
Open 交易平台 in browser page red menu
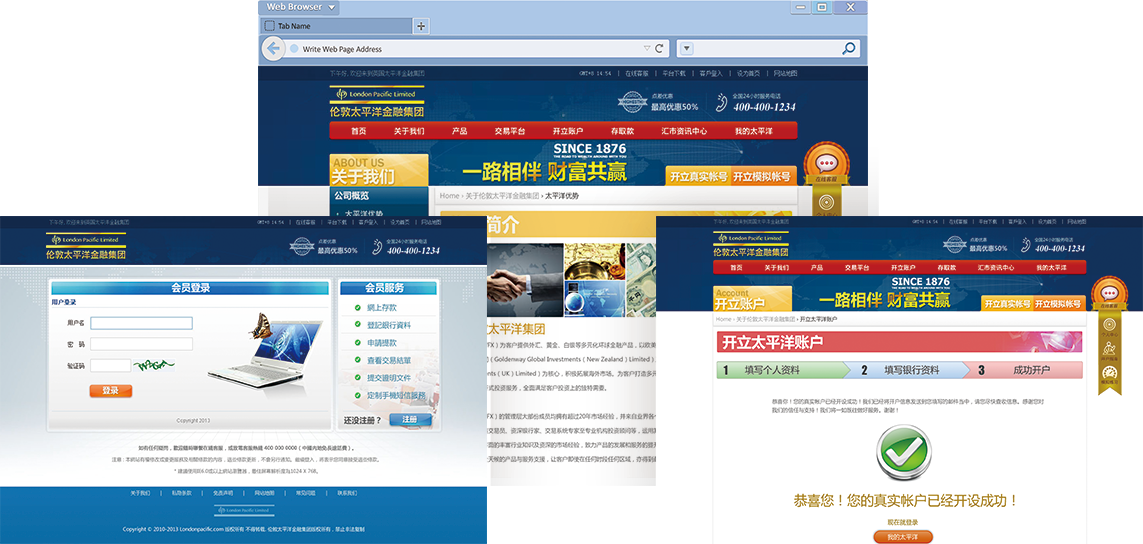510,131
